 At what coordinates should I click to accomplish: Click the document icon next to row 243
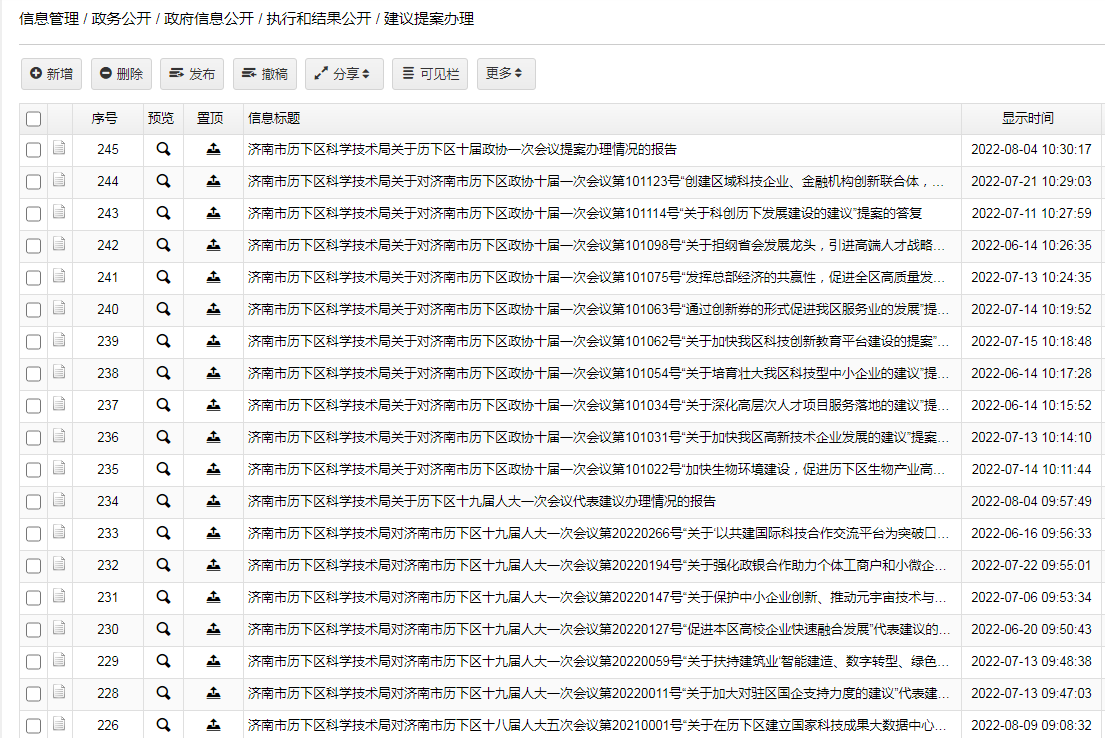tap(60, 213)
